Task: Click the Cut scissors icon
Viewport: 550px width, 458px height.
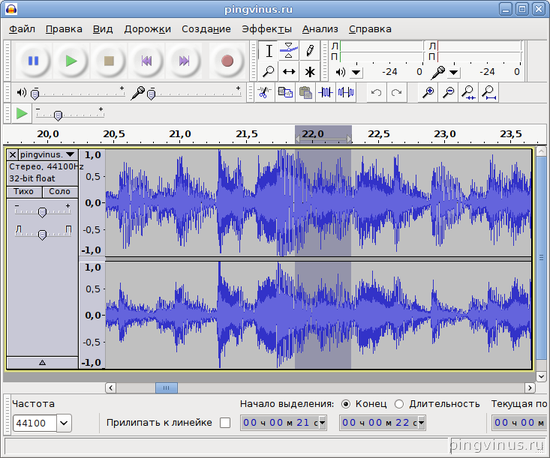Action: [264, 93]
